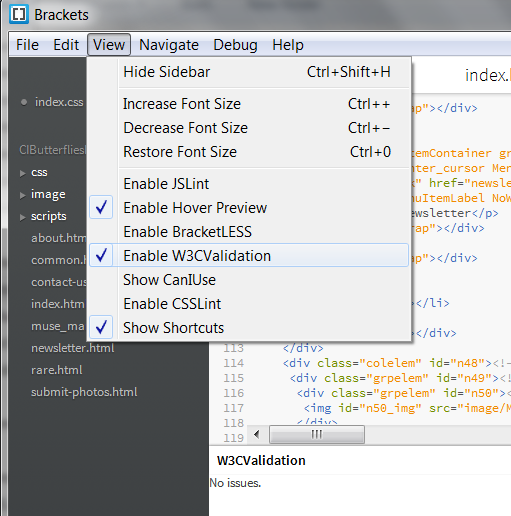
Task: Click the horizontal scrollbar thumb
Action: [317, 434]
